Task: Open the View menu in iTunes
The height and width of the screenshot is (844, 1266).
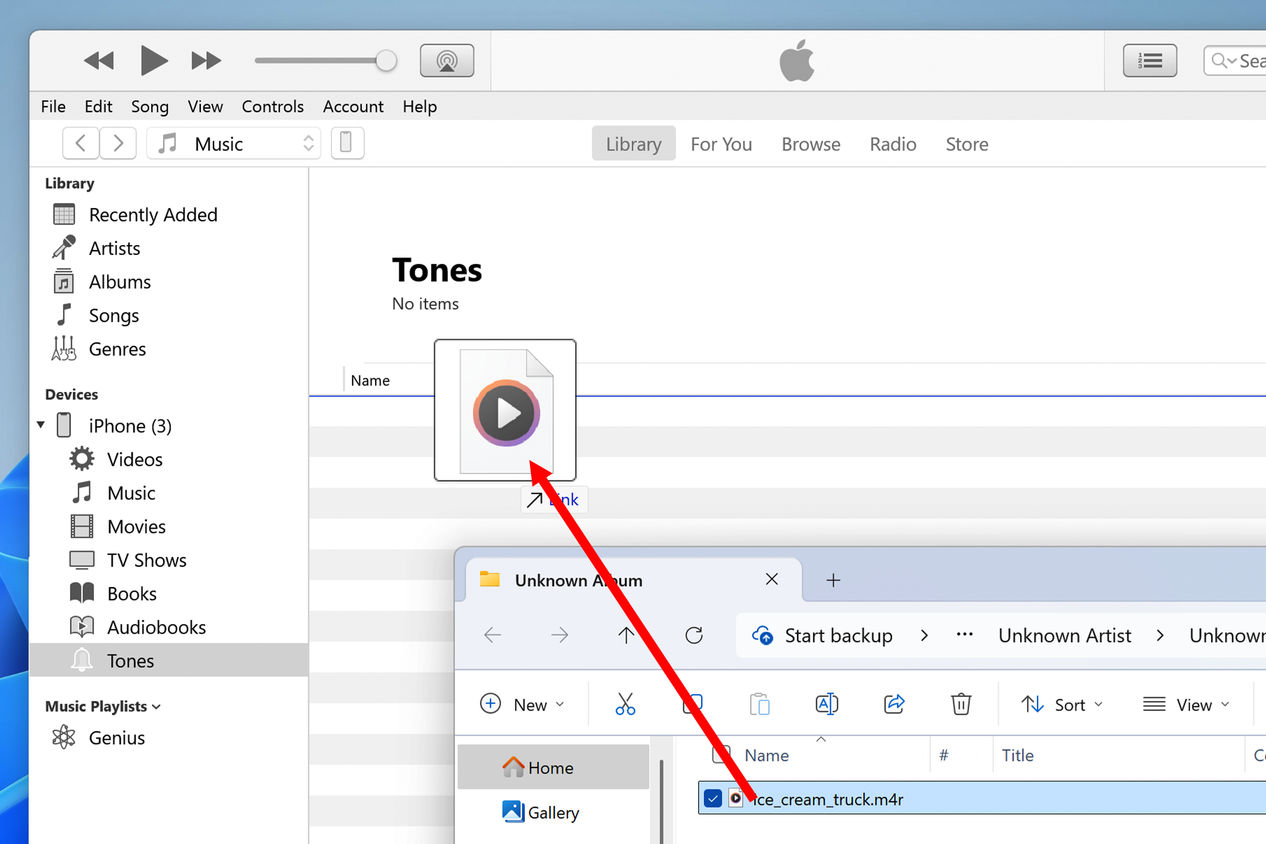Action: [205, 106]
